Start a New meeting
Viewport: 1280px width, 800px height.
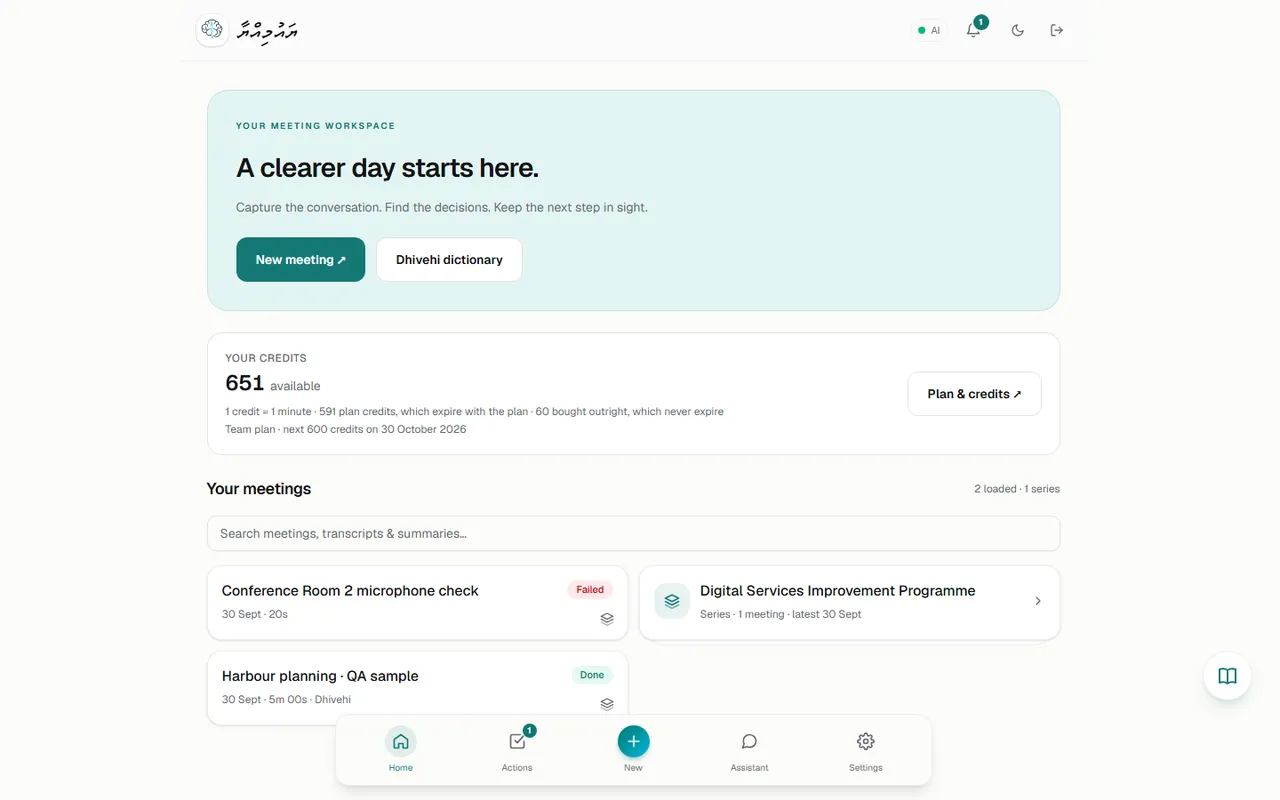click(x=301, y=260)
